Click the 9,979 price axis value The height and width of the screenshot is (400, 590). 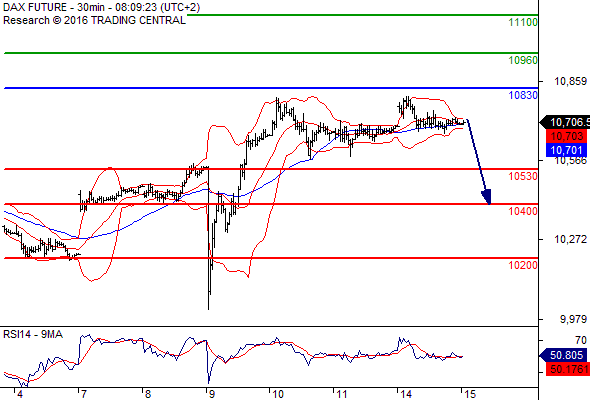pyautogui.click(x=573, y=319)
